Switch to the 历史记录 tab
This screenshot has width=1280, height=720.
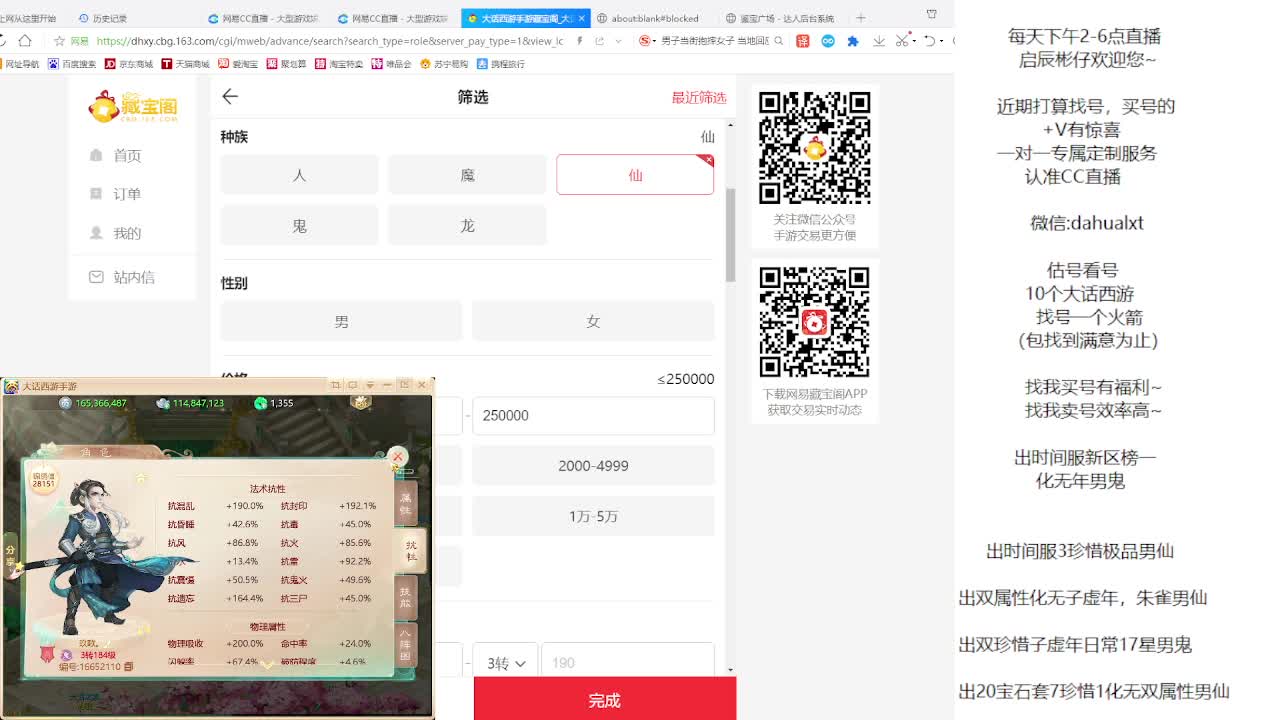tap(102, 18)
